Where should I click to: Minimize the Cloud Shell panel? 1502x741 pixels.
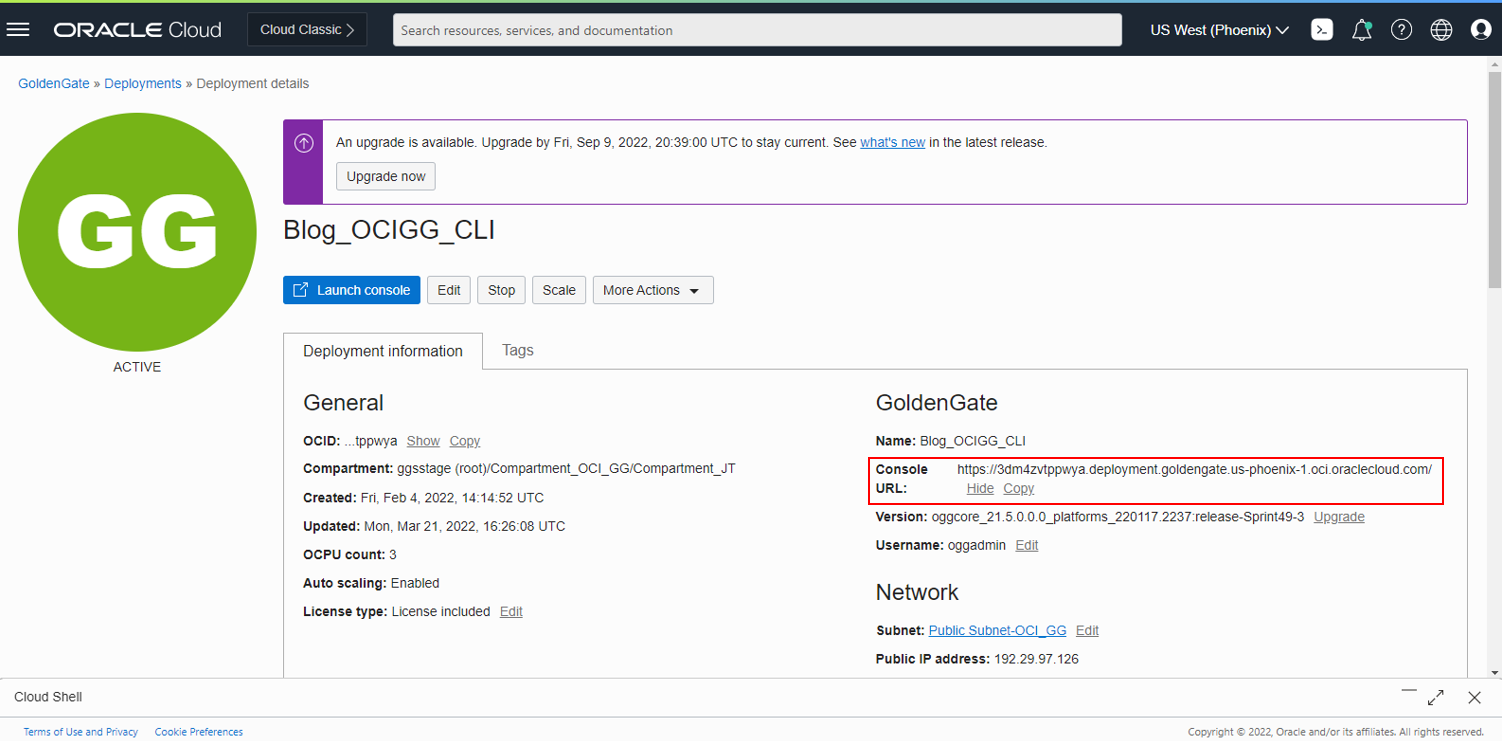(1409, 692)
